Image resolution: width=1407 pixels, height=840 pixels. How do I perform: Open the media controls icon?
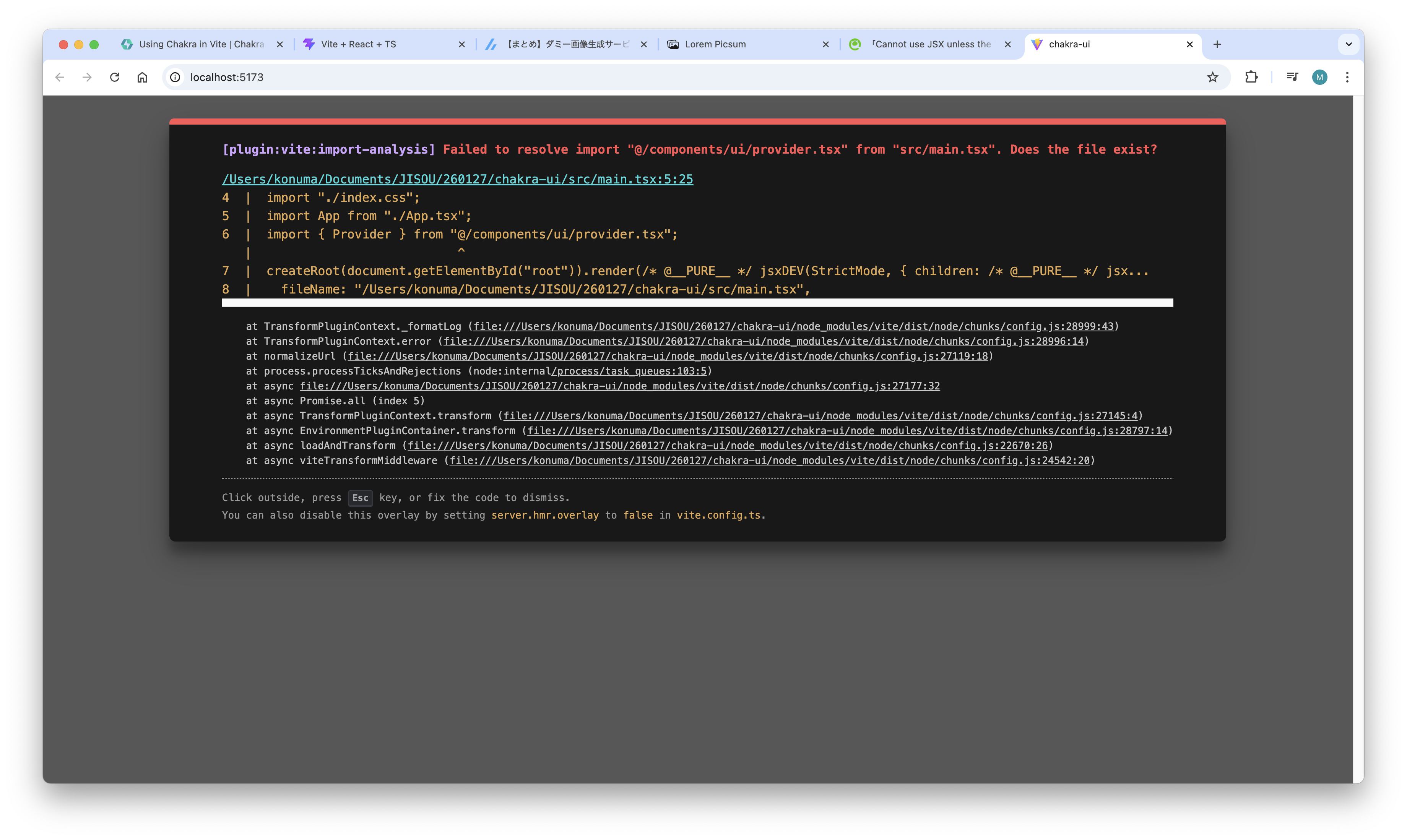coord(1292,77)
